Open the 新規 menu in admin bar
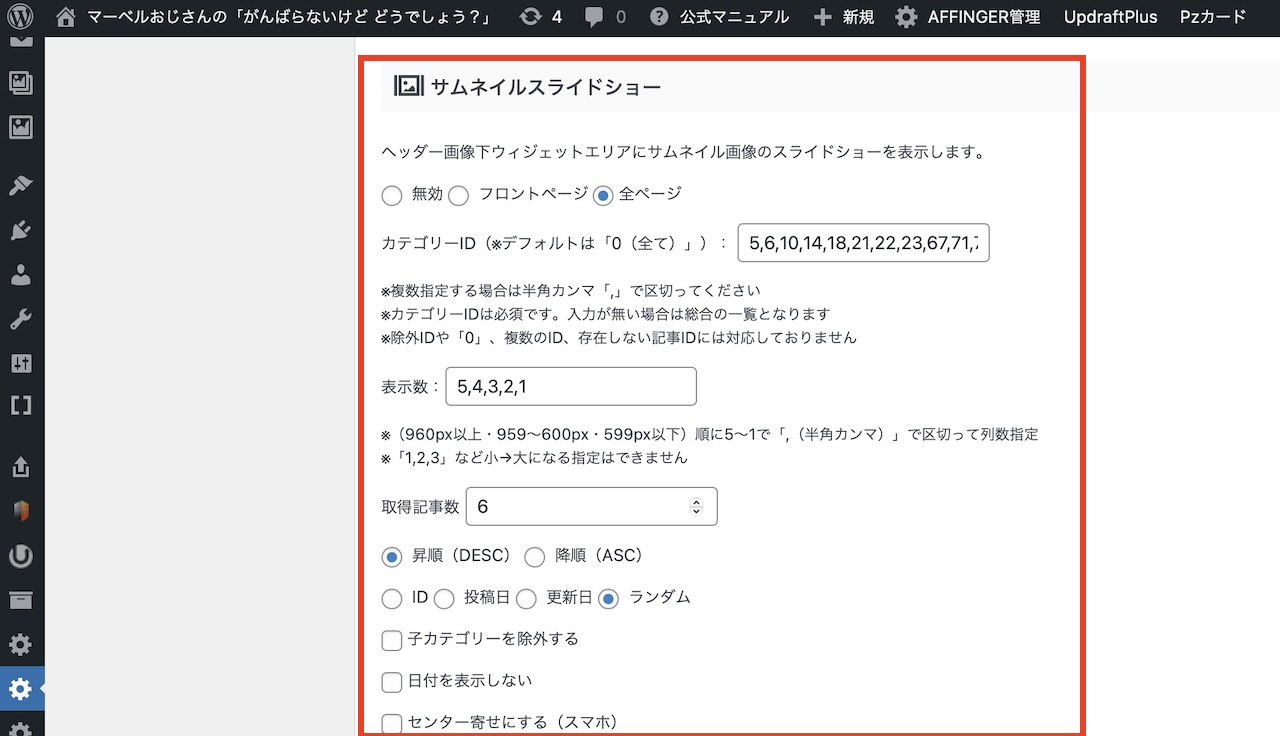The height and width of the screenshot is (736, 1280). 843,17
